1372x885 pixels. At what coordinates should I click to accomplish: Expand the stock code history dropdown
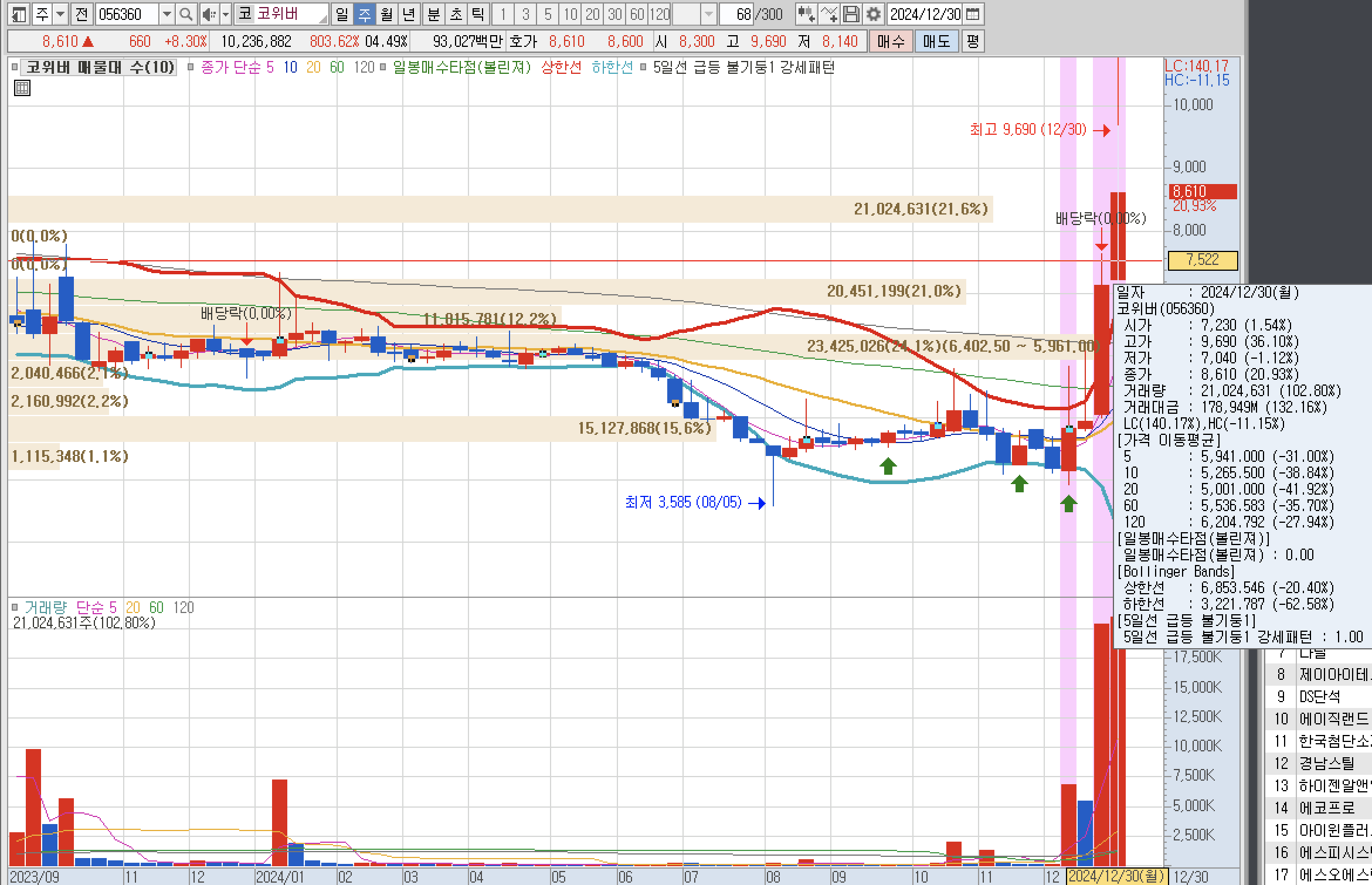pyautogui.click(x=167, y=14)
